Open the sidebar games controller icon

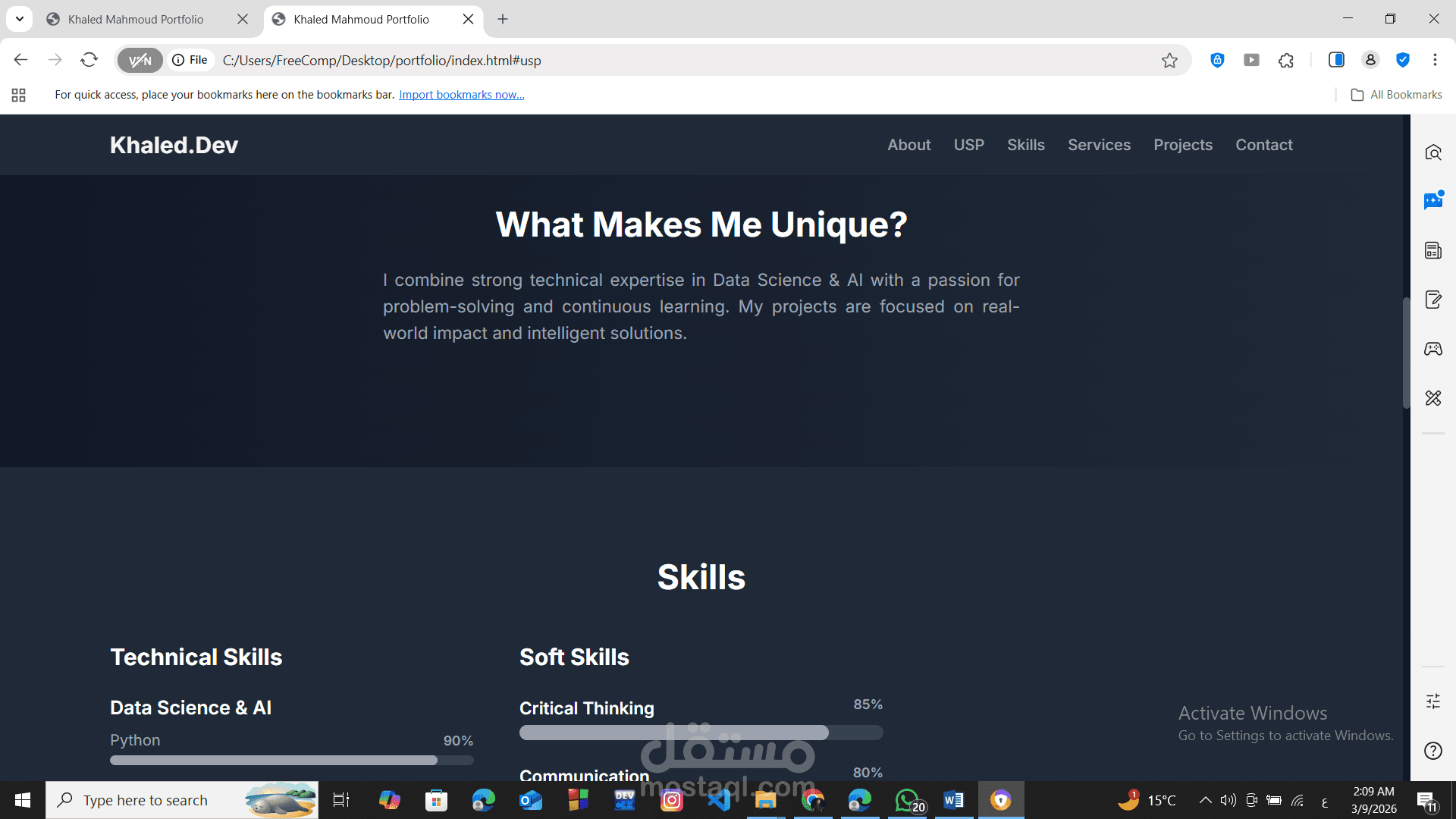point(1432,349)
